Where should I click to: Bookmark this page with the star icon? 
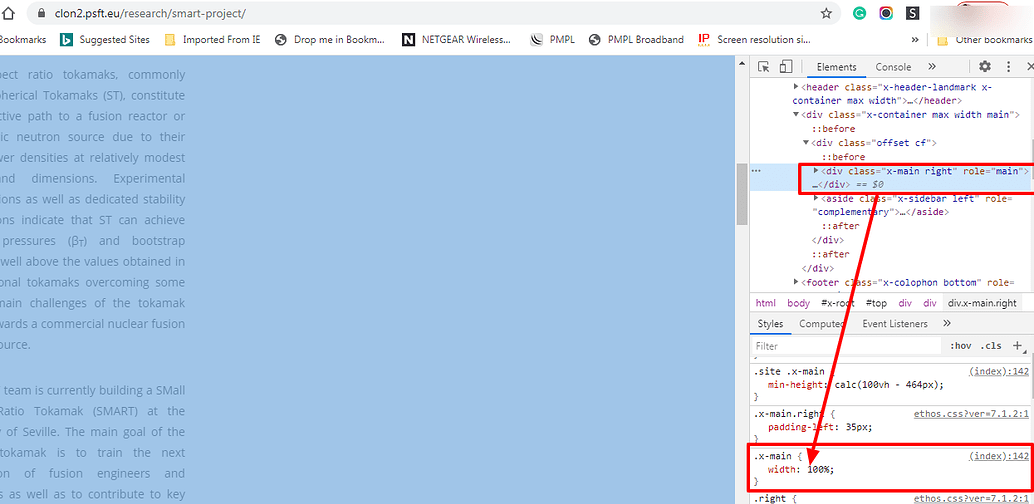(826, 13)
